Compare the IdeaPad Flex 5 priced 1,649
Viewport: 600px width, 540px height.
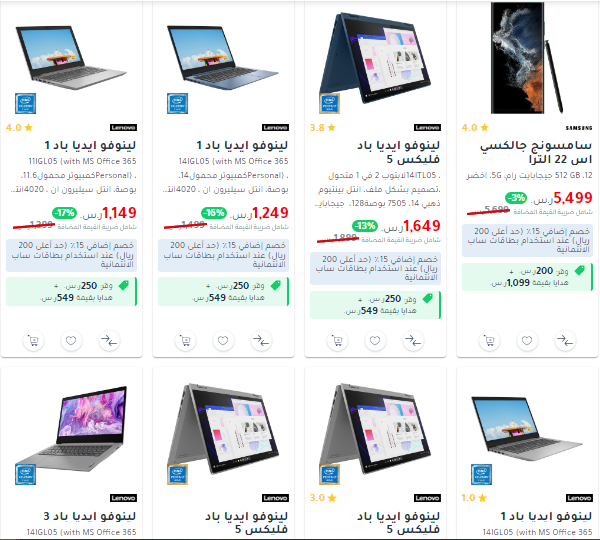click(413, 341)
